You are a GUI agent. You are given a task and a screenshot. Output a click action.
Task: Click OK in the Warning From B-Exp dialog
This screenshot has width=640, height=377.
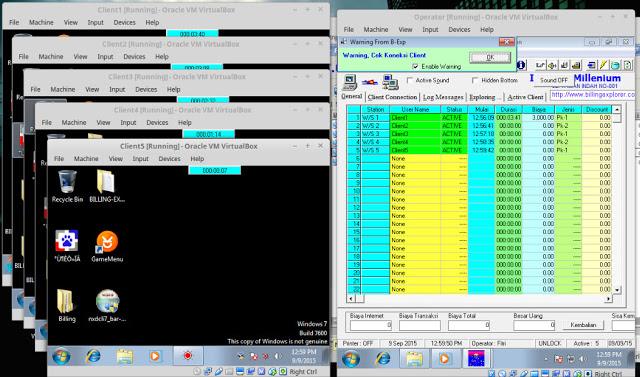(x=490, y=58)
